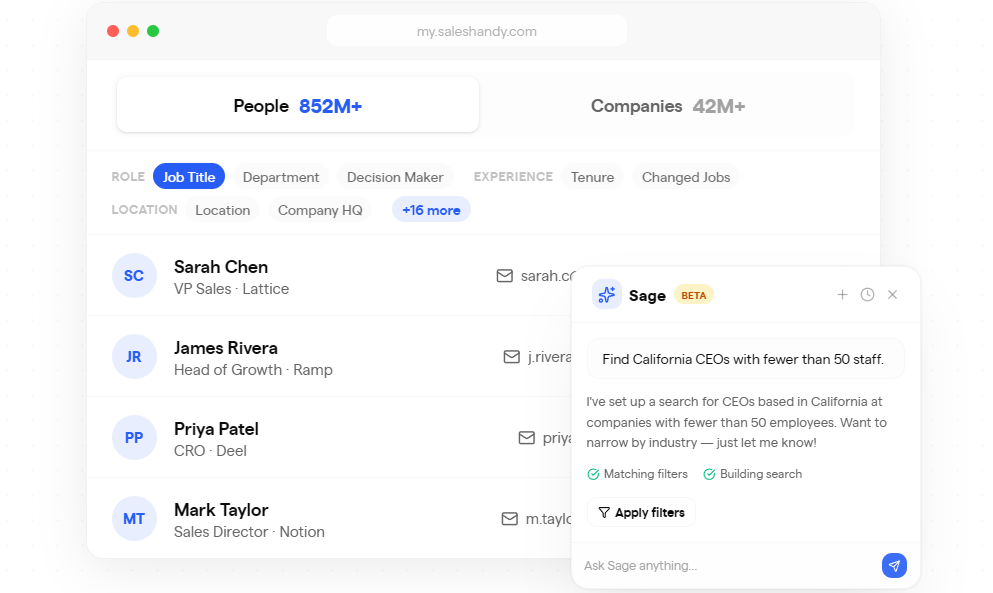
Task: Click j.rivera email address text
Action: pos(550,357)
